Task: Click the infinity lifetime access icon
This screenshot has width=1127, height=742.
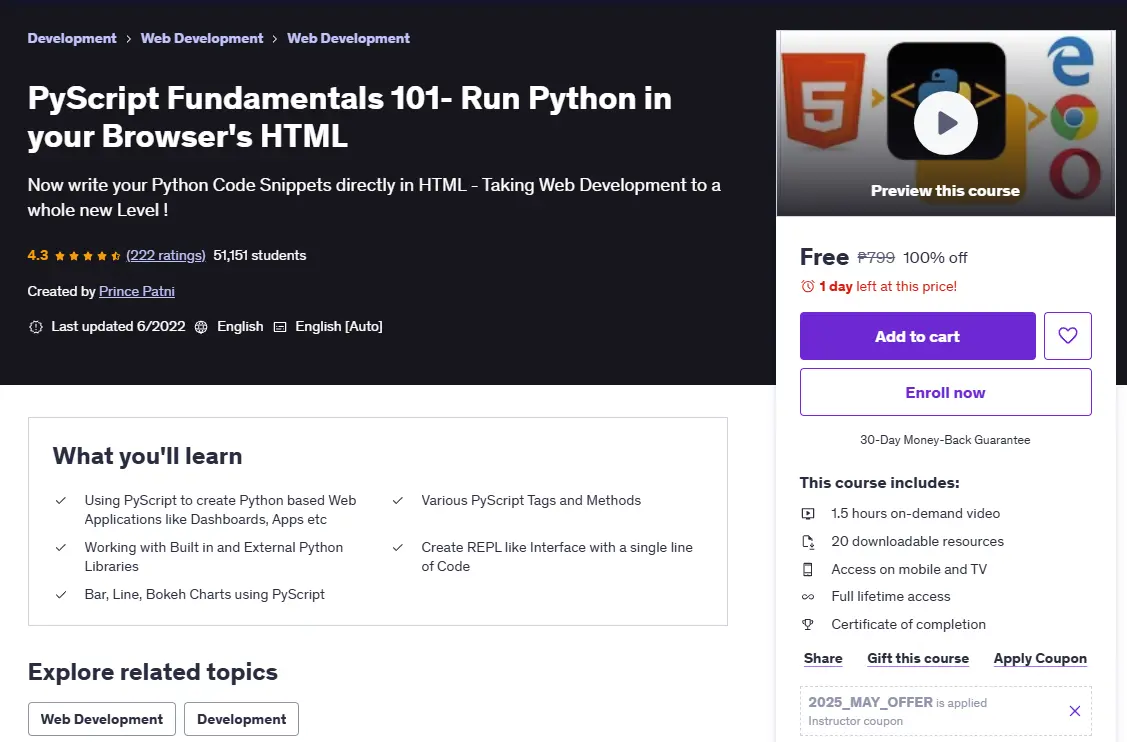Action: pos(808,597)
